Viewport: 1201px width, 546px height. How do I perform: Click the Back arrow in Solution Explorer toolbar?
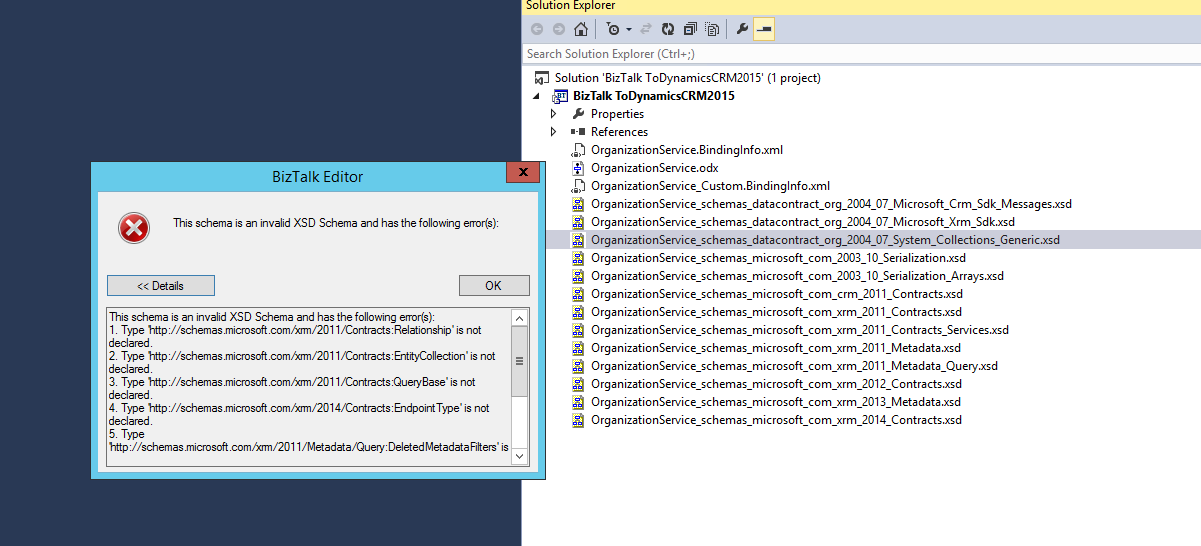coord(537,29)
